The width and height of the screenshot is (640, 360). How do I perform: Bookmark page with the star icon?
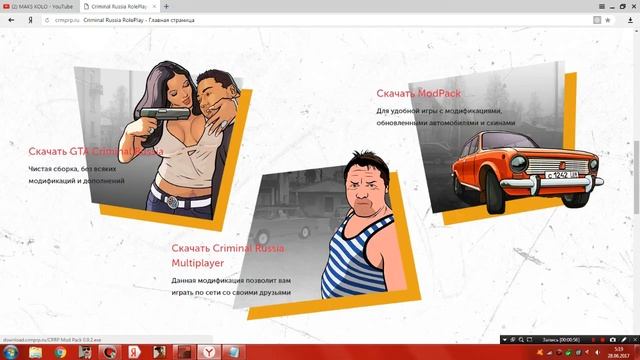608,20
